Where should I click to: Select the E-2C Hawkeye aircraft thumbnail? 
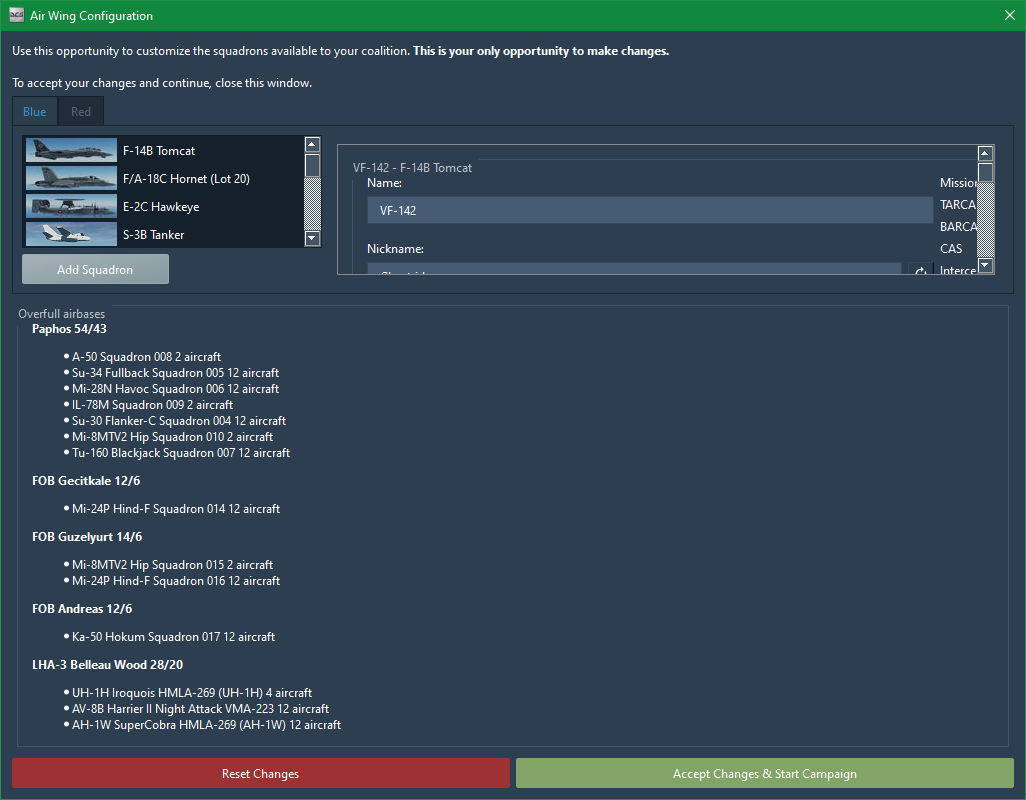[x=70, y=207]
